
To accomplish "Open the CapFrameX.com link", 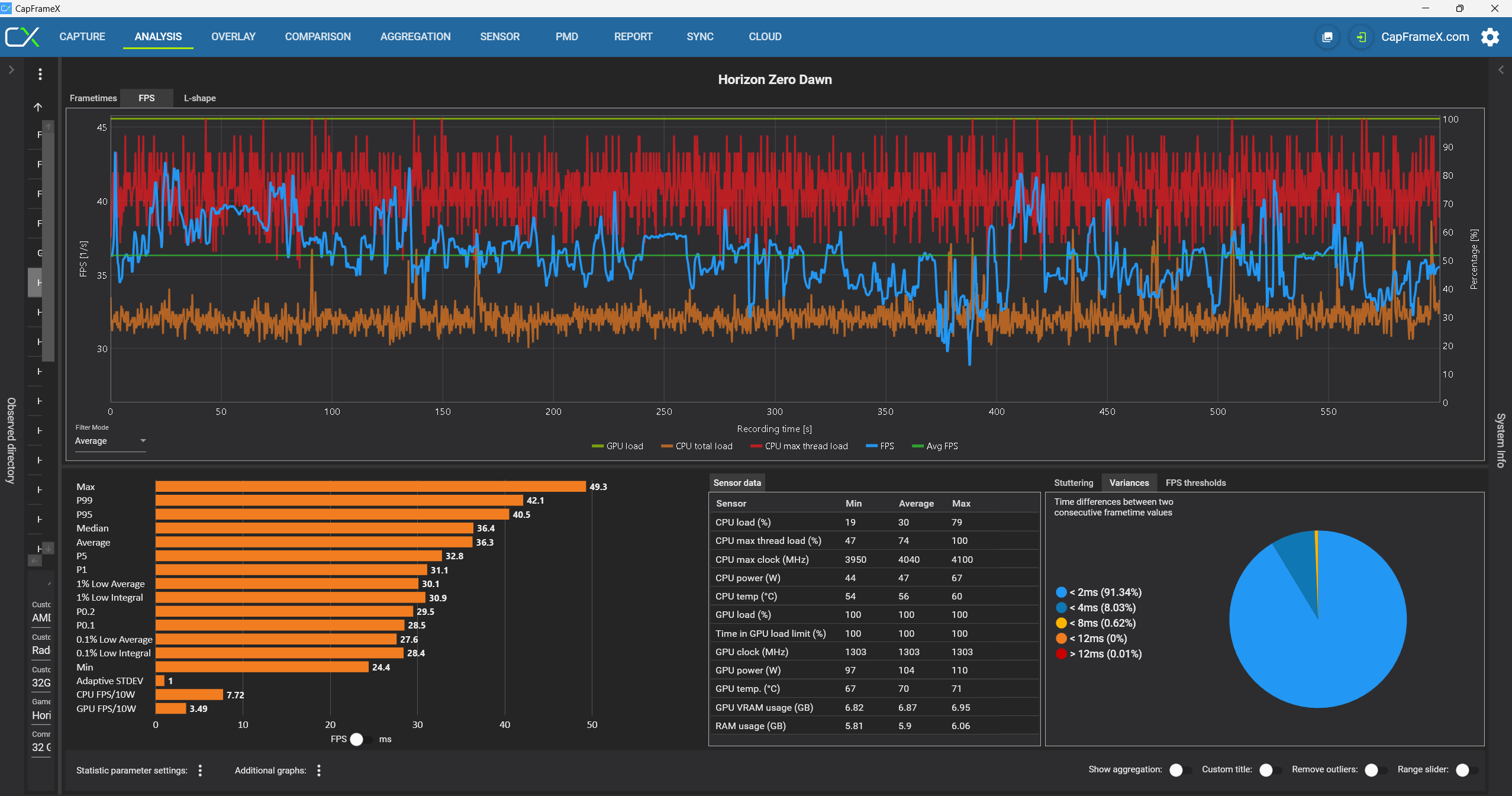I will (1424, 37).
